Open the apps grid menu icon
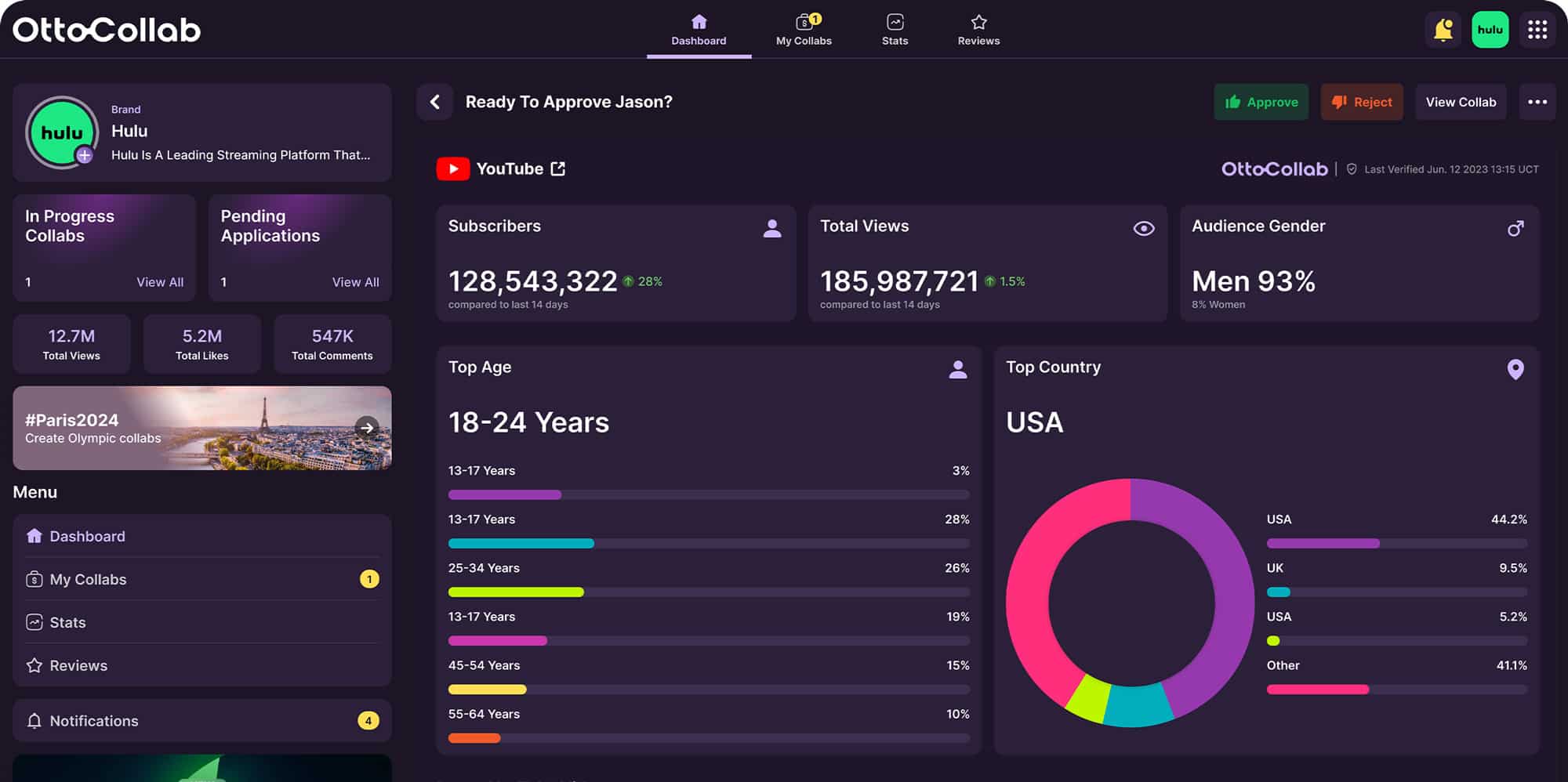This screenshot has width=1568, height=782. click(1537, 30)
